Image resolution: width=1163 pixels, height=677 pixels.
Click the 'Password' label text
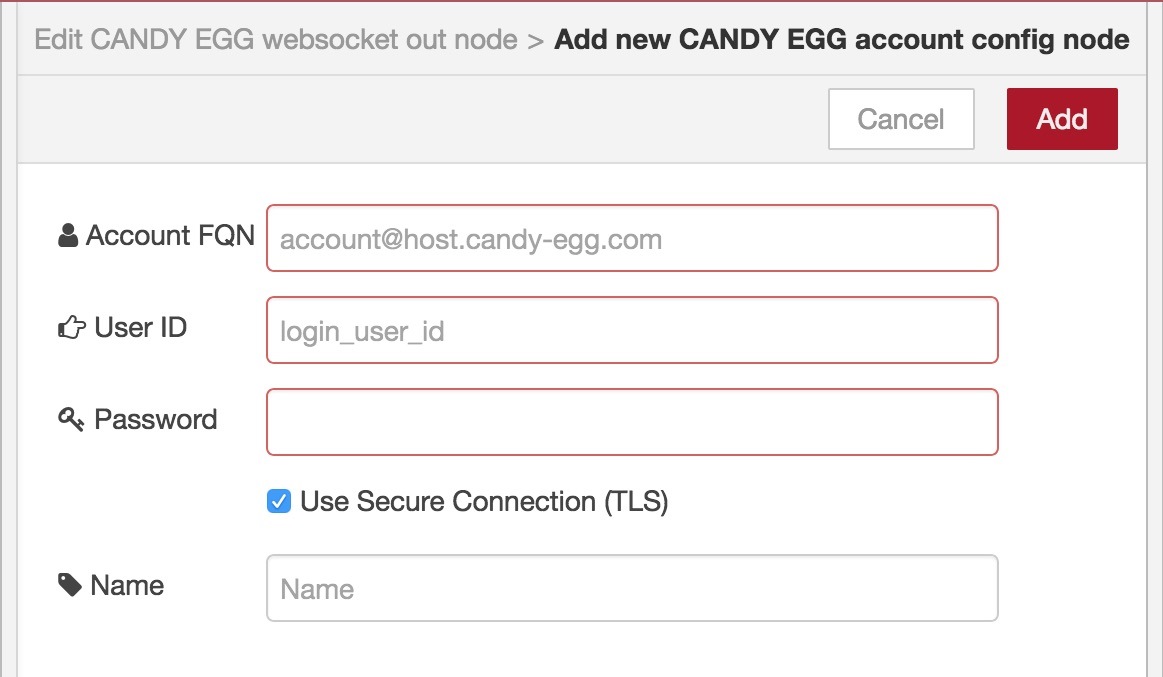pyautogui.click(x=156, y=419)
